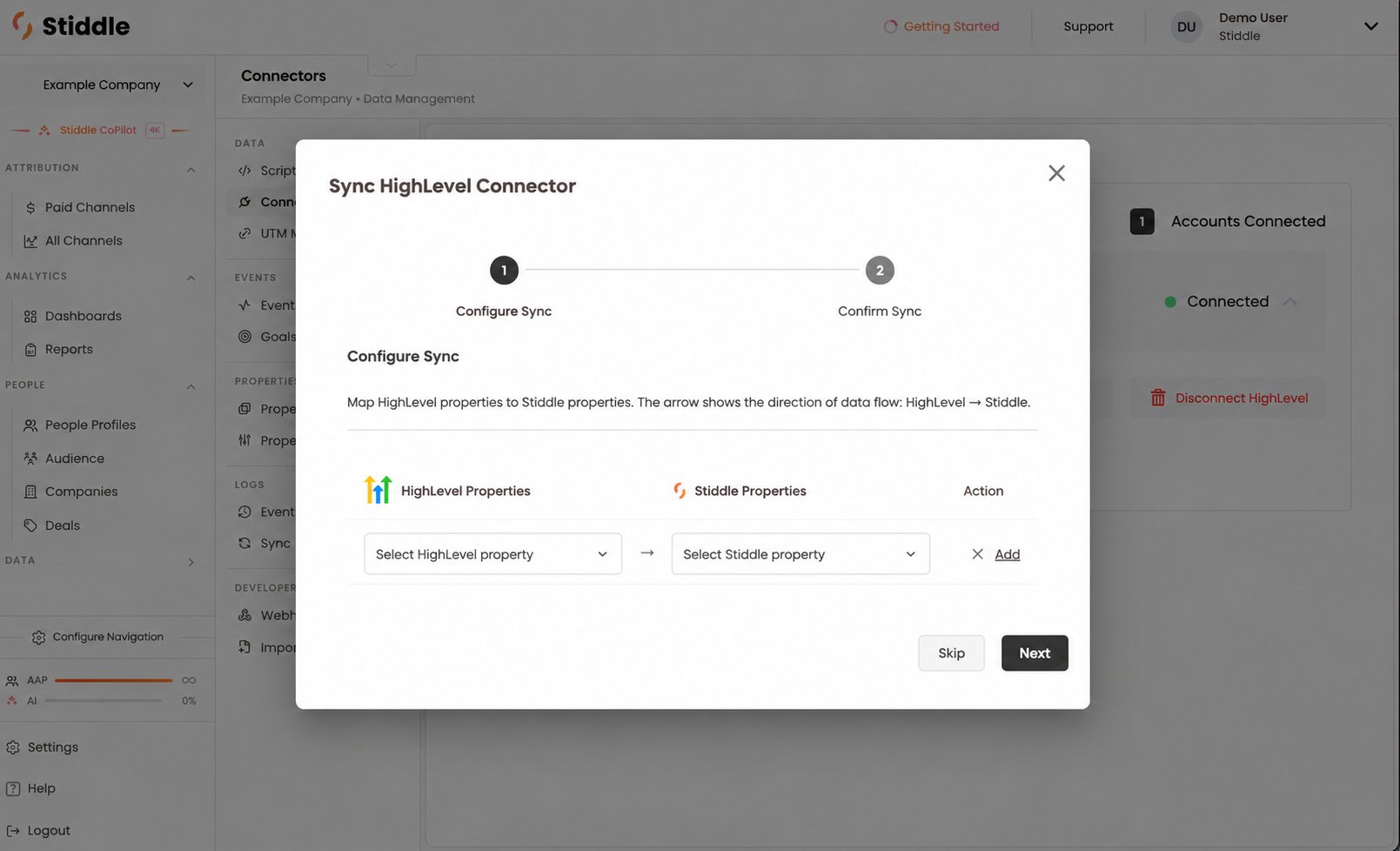Click the Help question icon
Viewport: 1400px width, 851px height.
(13, 788)
